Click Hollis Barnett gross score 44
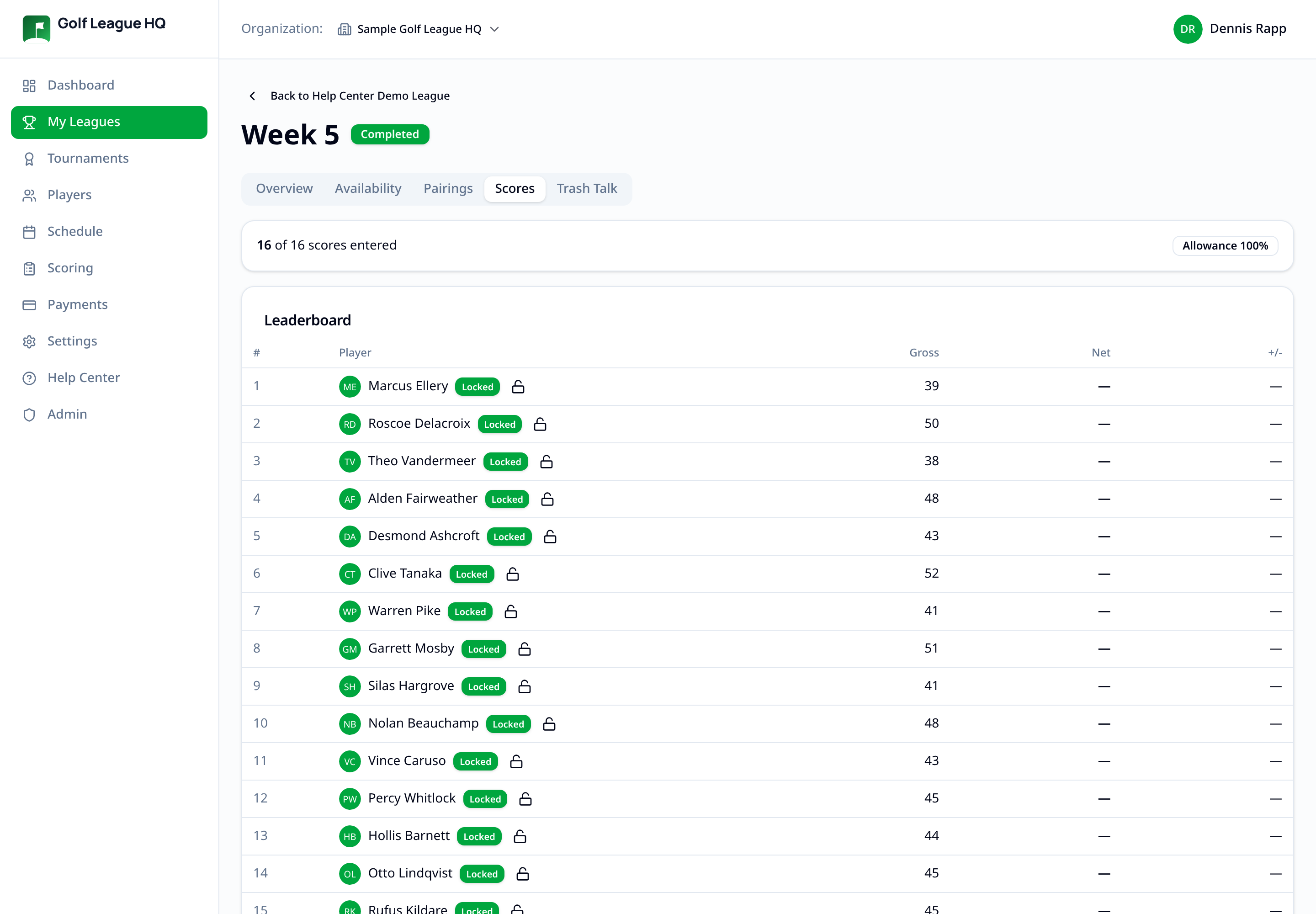Viewport: 1316px width, 914px height. pos(931,836)
